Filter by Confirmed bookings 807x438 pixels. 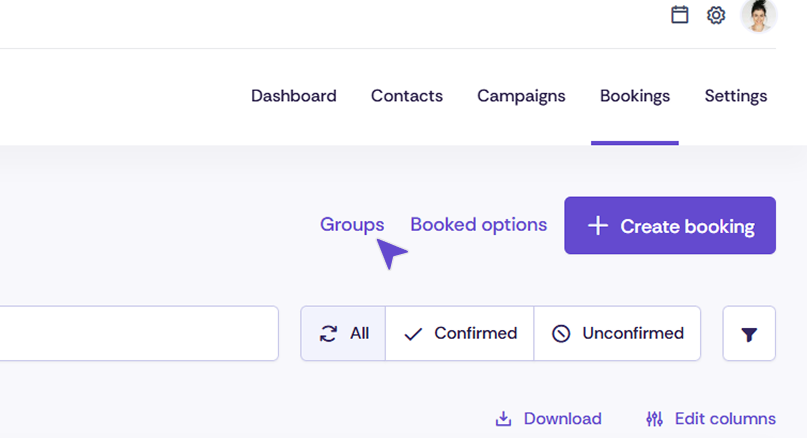pos(460,334)
